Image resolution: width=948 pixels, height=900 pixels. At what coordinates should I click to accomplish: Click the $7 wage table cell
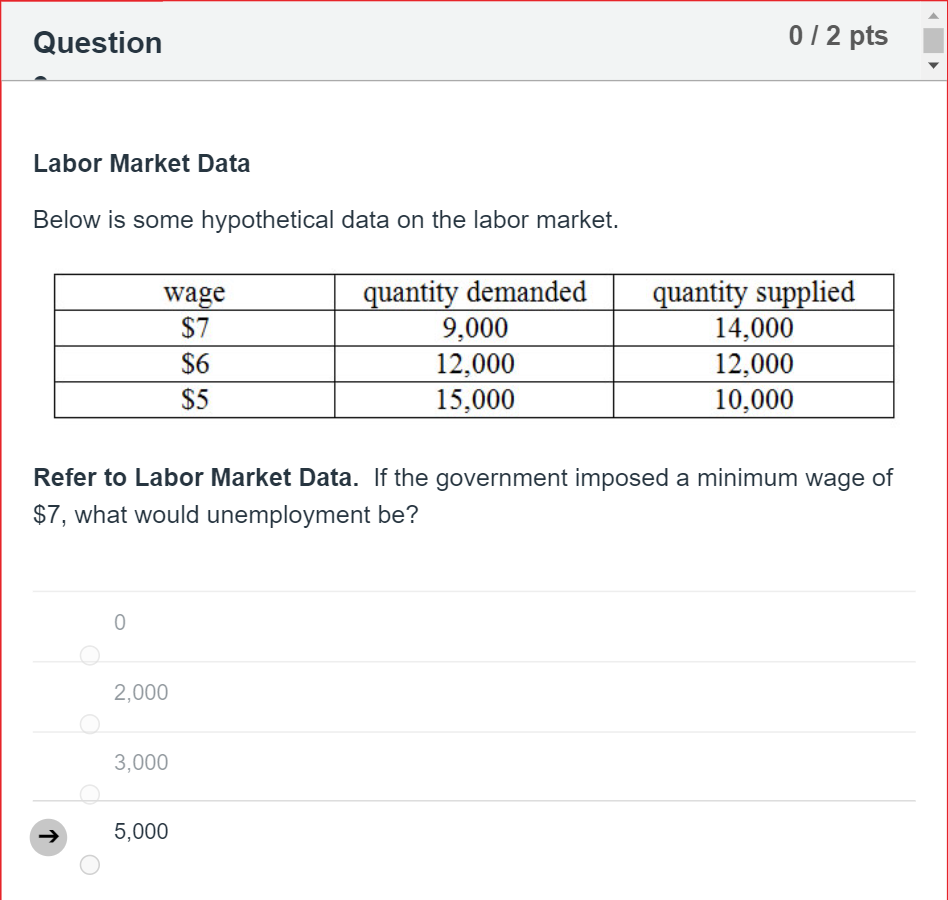coord(195,328)
